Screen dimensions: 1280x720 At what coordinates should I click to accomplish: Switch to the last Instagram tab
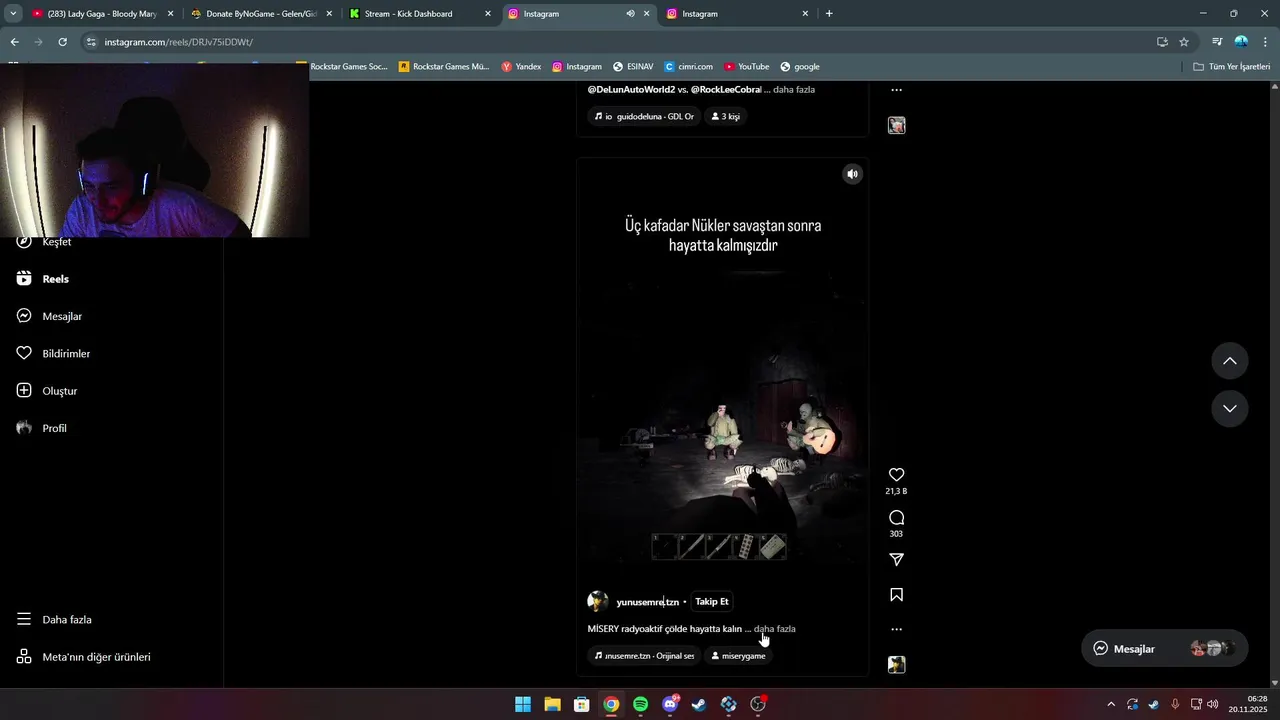736,14
